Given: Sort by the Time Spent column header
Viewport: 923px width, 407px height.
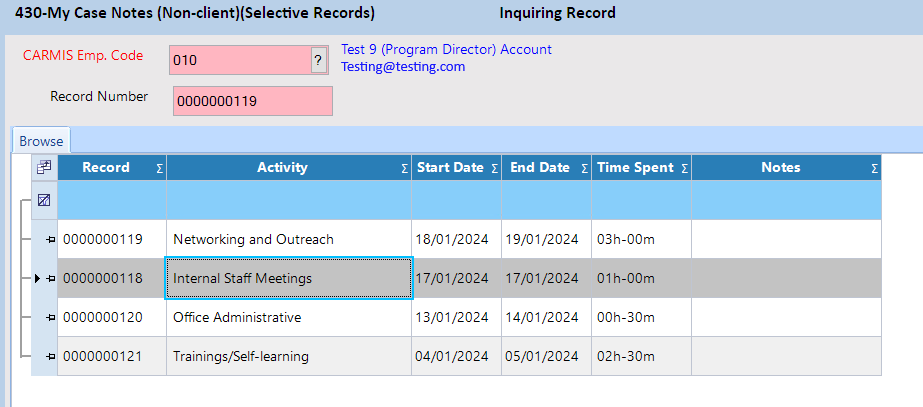Looking at the screenshot, I should click(x=634, y=168).
